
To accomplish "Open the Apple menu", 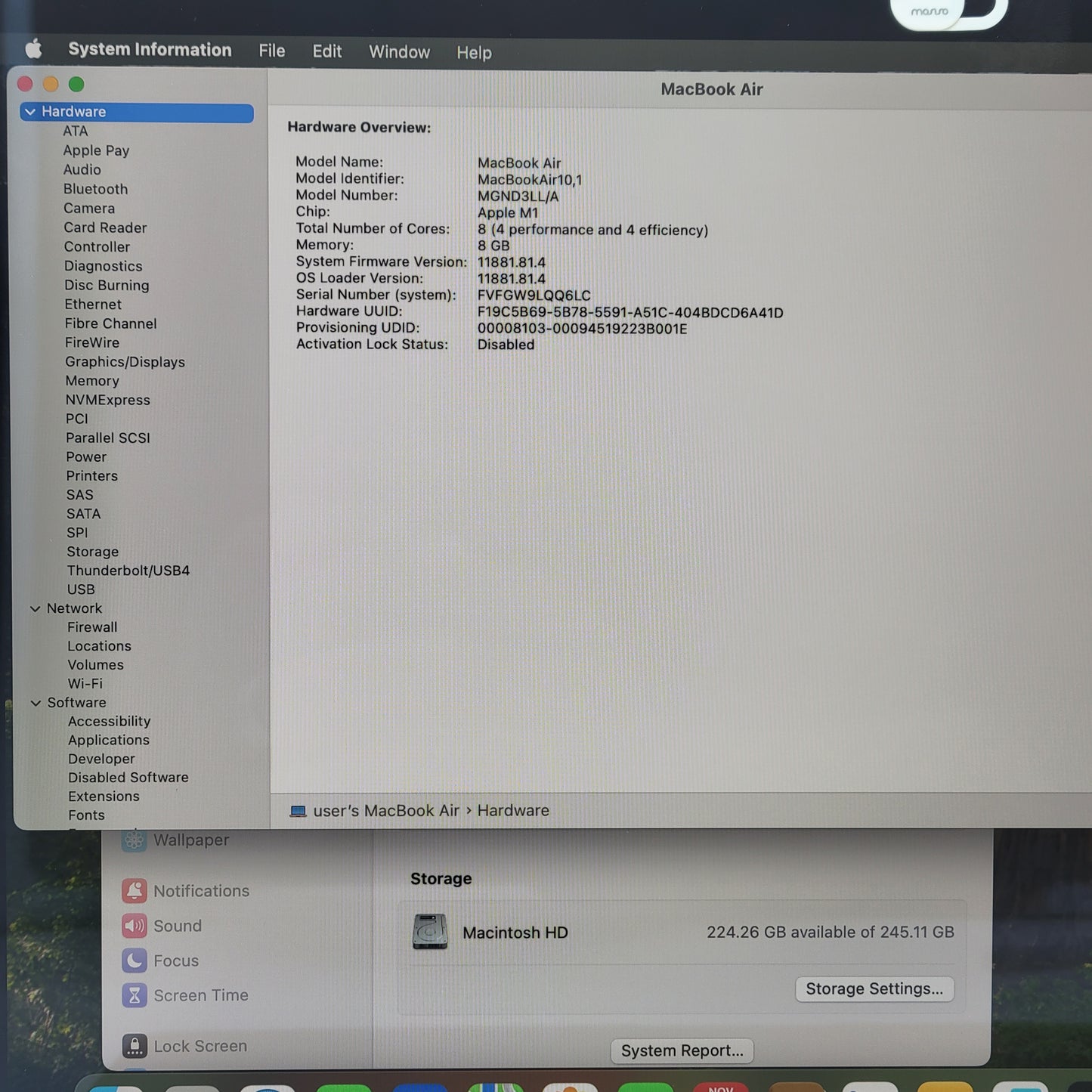I will pos(32,48).
